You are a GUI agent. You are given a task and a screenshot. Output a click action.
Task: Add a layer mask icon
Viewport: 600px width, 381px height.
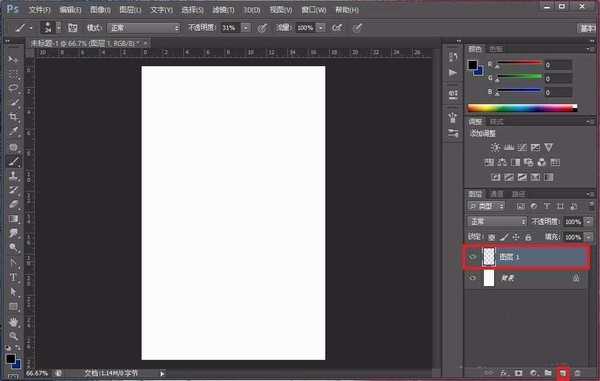(518, 373)
